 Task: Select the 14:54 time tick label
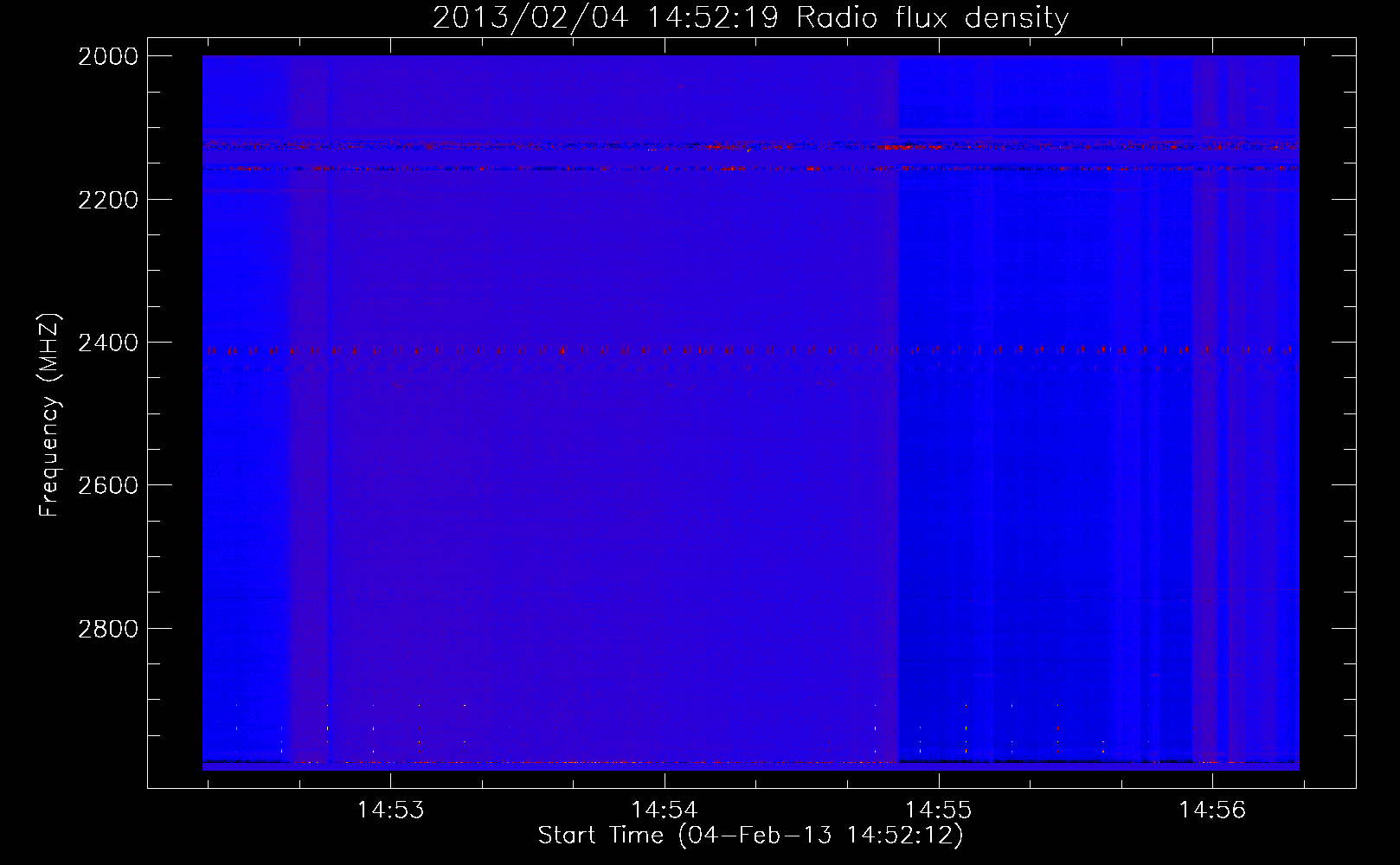pyautogui.click(x=665, y=811)
